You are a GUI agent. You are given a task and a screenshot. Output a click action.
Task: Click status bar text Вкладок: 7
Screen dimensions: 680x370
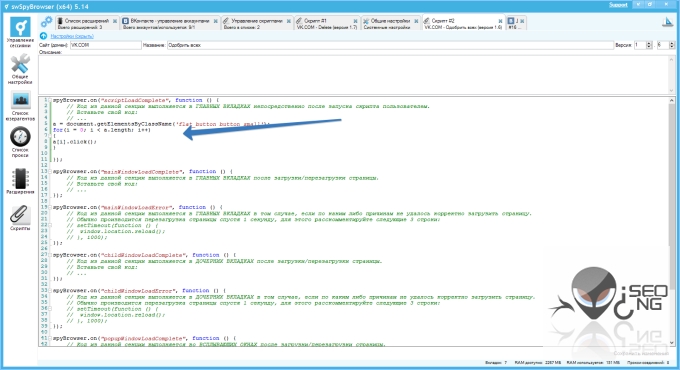click(x=496, y=363)
